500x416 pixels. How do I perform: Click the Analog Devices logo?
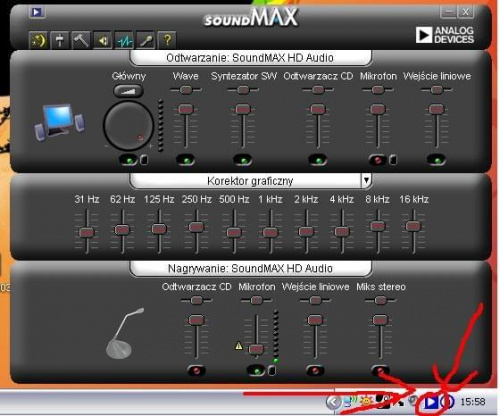[x=445, y=35]
